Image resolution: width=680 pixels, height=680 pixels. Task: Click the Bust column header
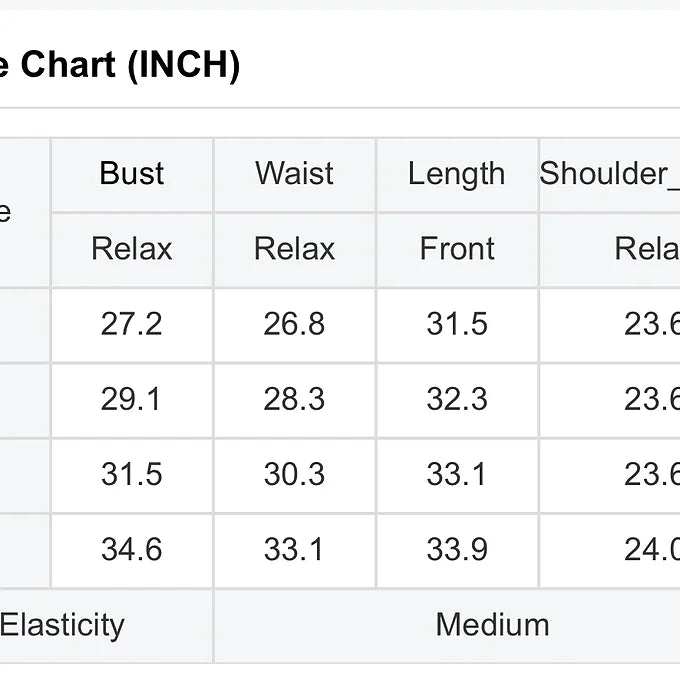click(x=132, y=173)
